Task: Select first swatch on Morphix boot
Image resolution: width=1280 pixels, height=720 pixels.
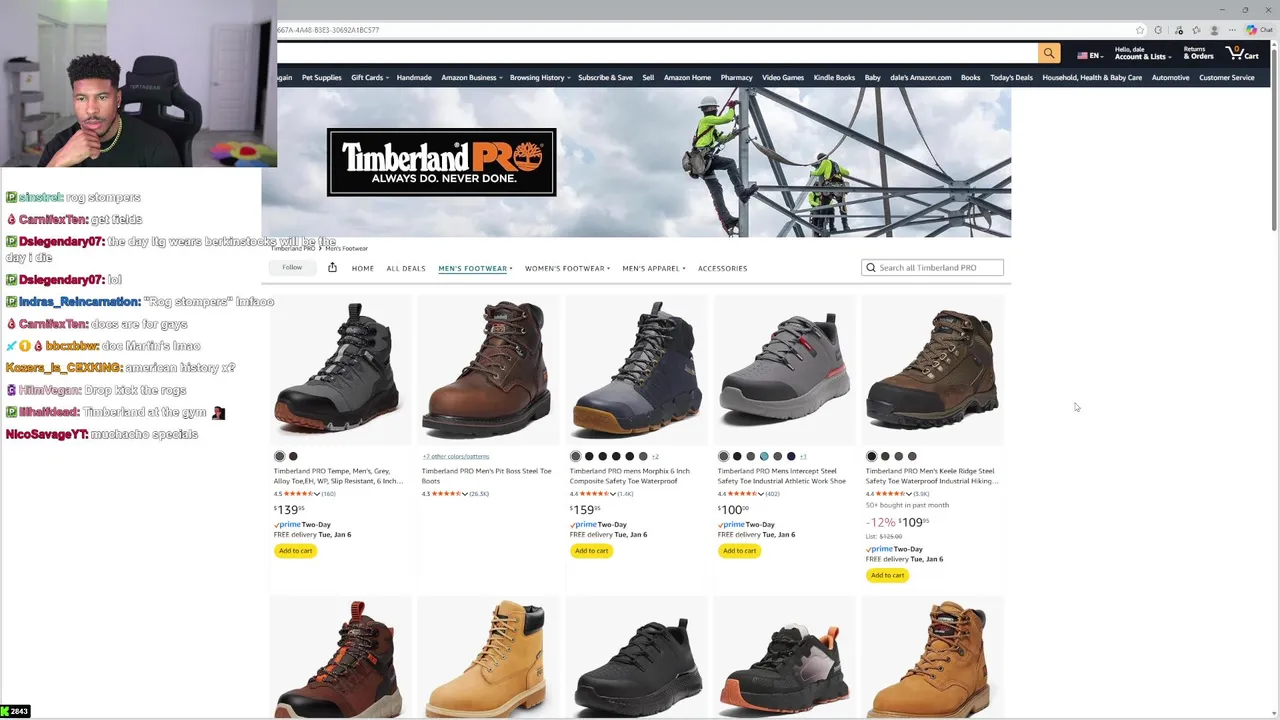Action: 575,456
